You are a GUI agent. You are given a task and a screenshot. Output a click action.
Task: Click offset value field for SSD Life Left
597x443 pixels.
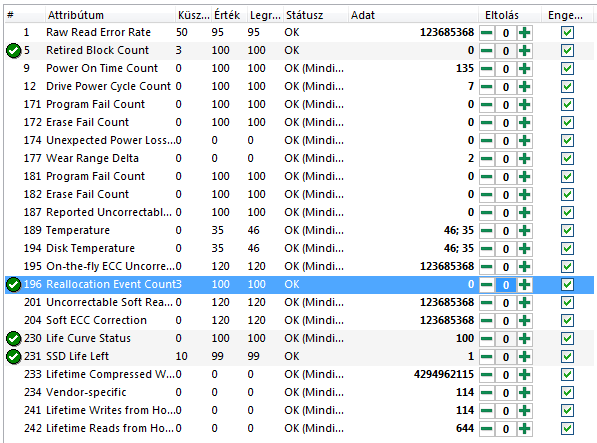point(506,357)
